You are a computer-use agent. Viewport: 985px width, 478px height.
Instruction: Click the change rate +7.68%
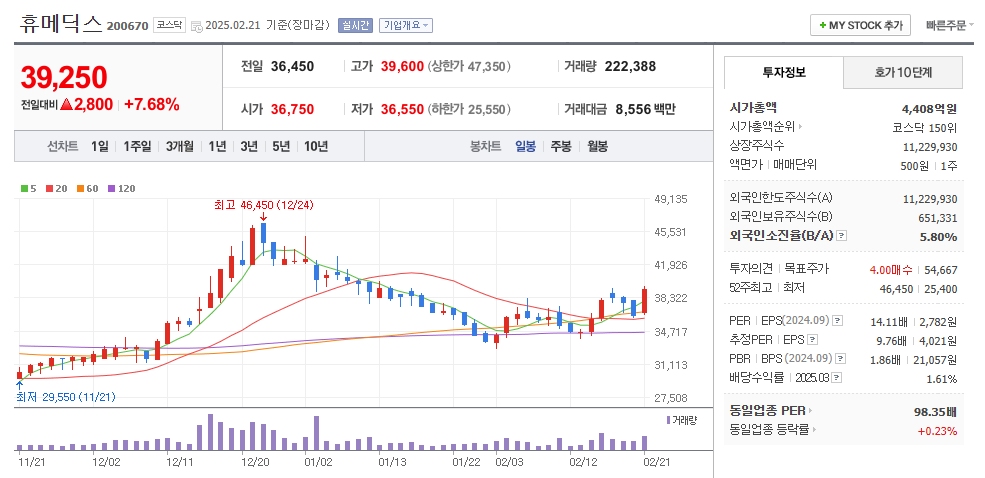coord(151,104)
